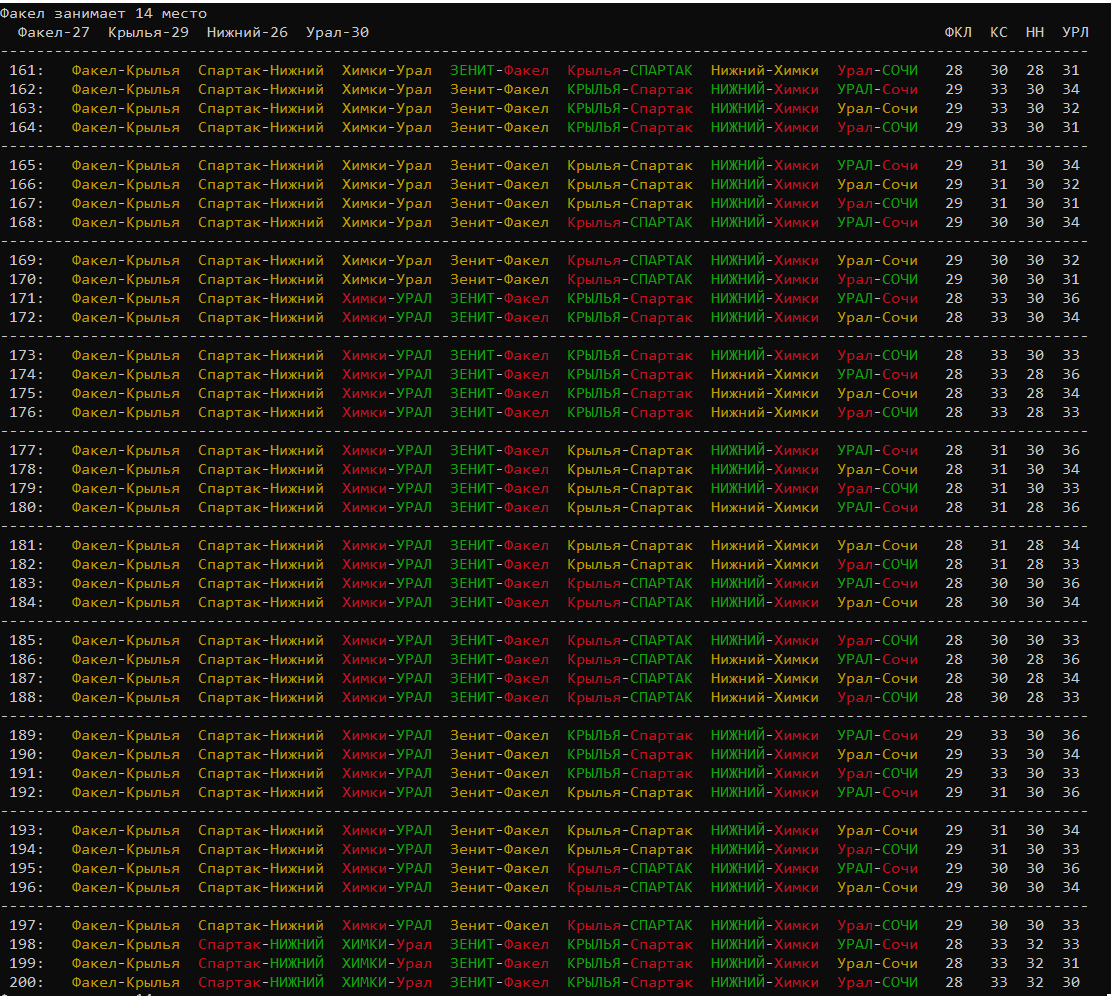Click 'ЗЕНИТ-Факел' in row 161
Screen dimensions: 1111x996
(x=500, y=71)
